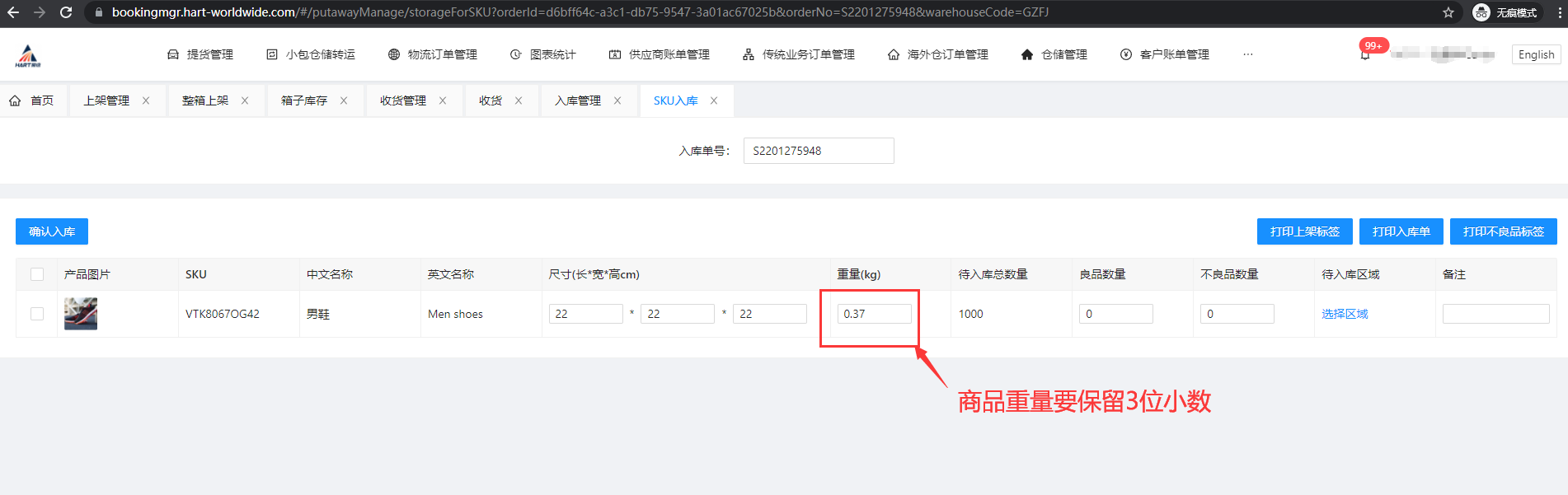The image size is (1568, 495).
Task: Click the Hart company logo
Action: (28, 55)
